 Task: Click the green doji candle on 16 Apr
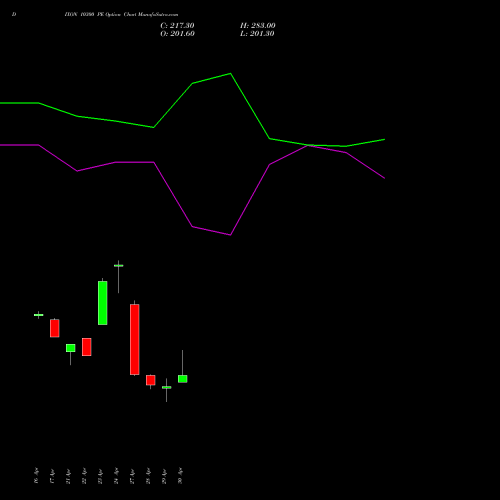pyautogui.click(x=39, y=315)
